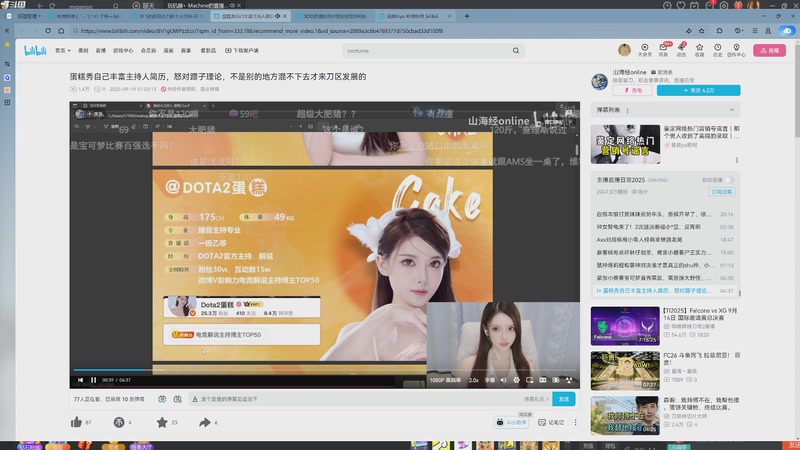
Task: Open 弹幕礼仪 etiquette link arrow
Action: (536, 399)
